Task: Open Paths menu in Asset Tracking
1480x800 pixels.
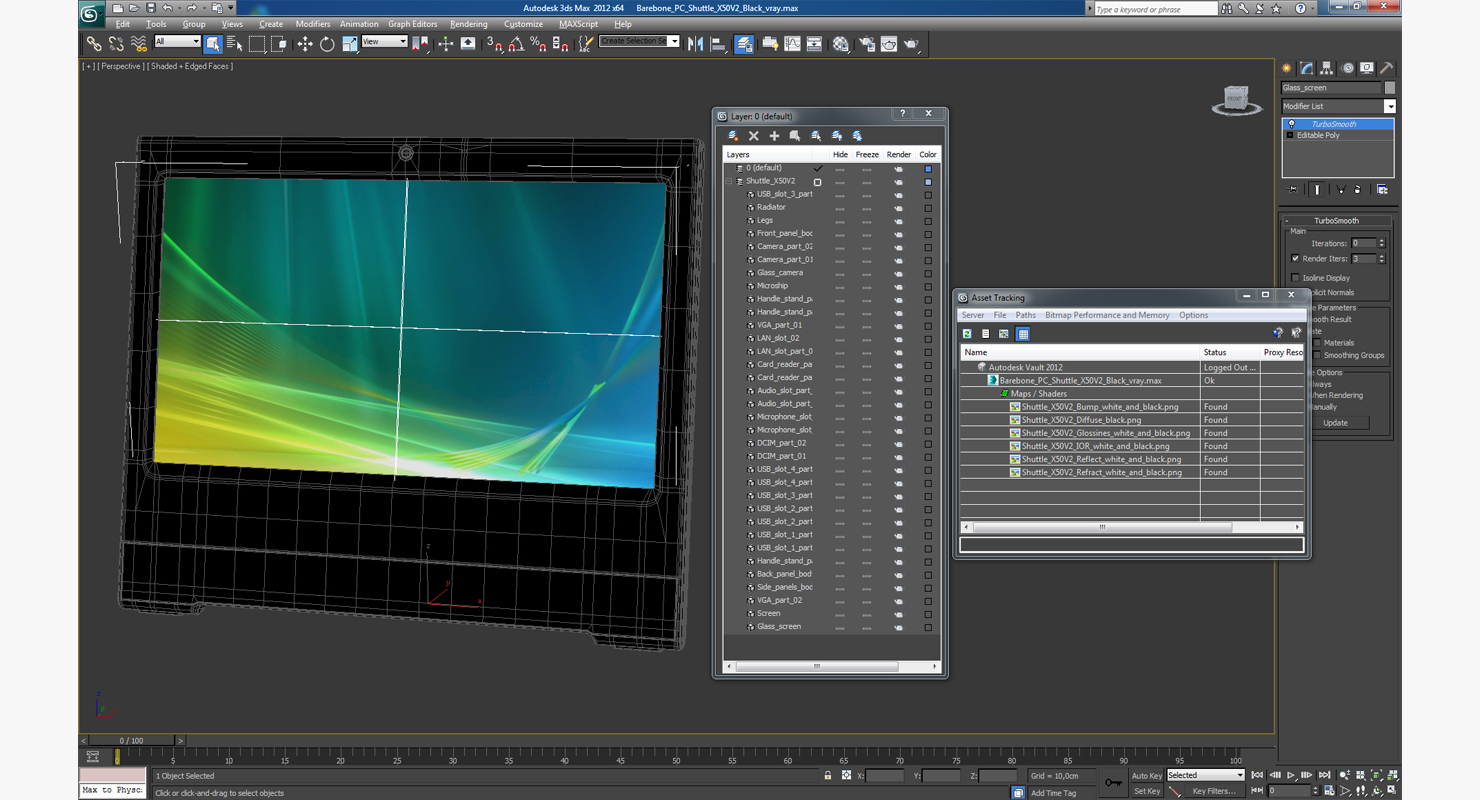Action: pos(1025,315)
